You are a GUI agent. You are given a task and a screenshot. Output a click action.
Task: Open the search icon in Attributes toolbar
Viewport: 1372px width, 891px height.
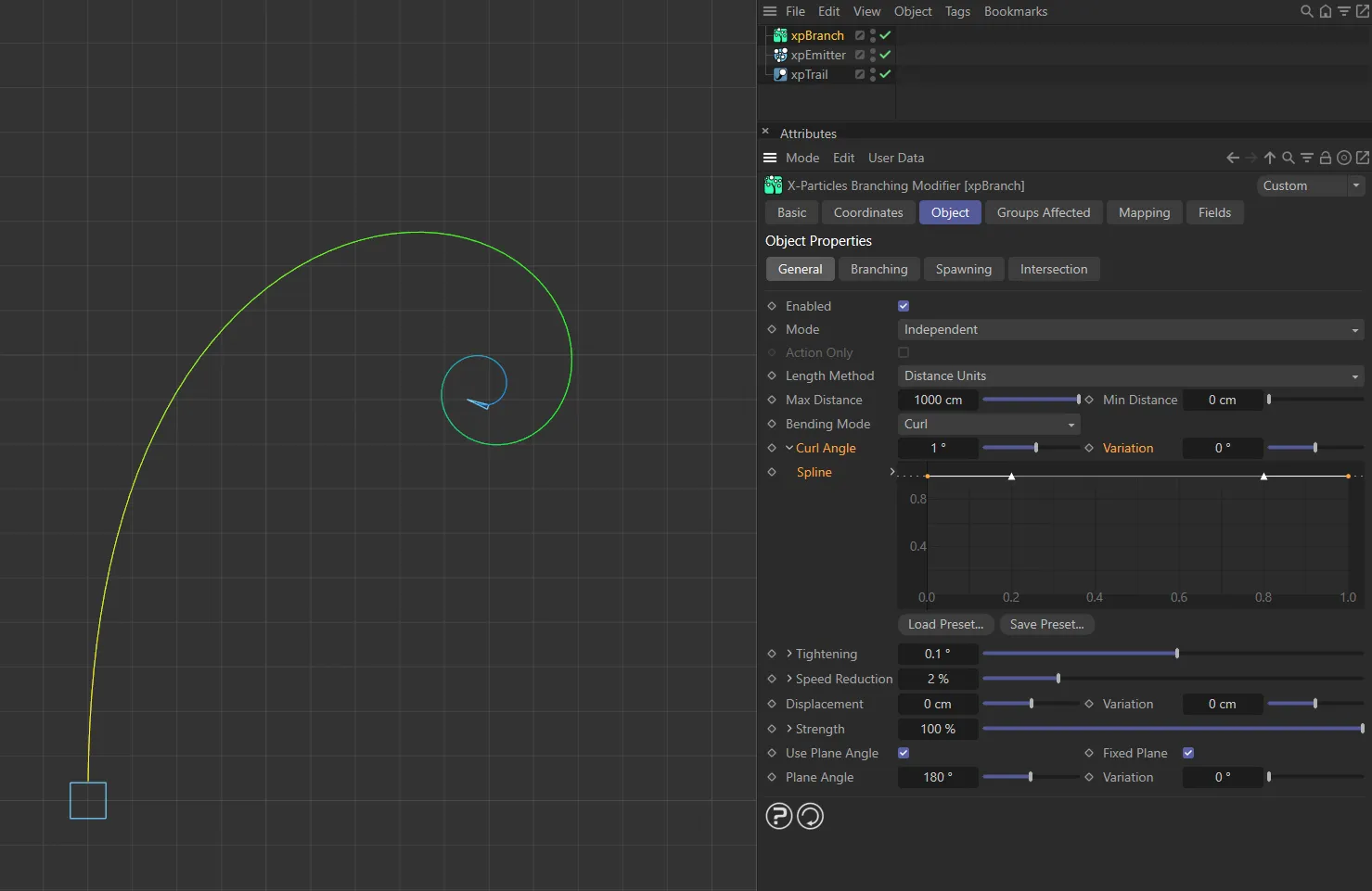click(1288, 158)
